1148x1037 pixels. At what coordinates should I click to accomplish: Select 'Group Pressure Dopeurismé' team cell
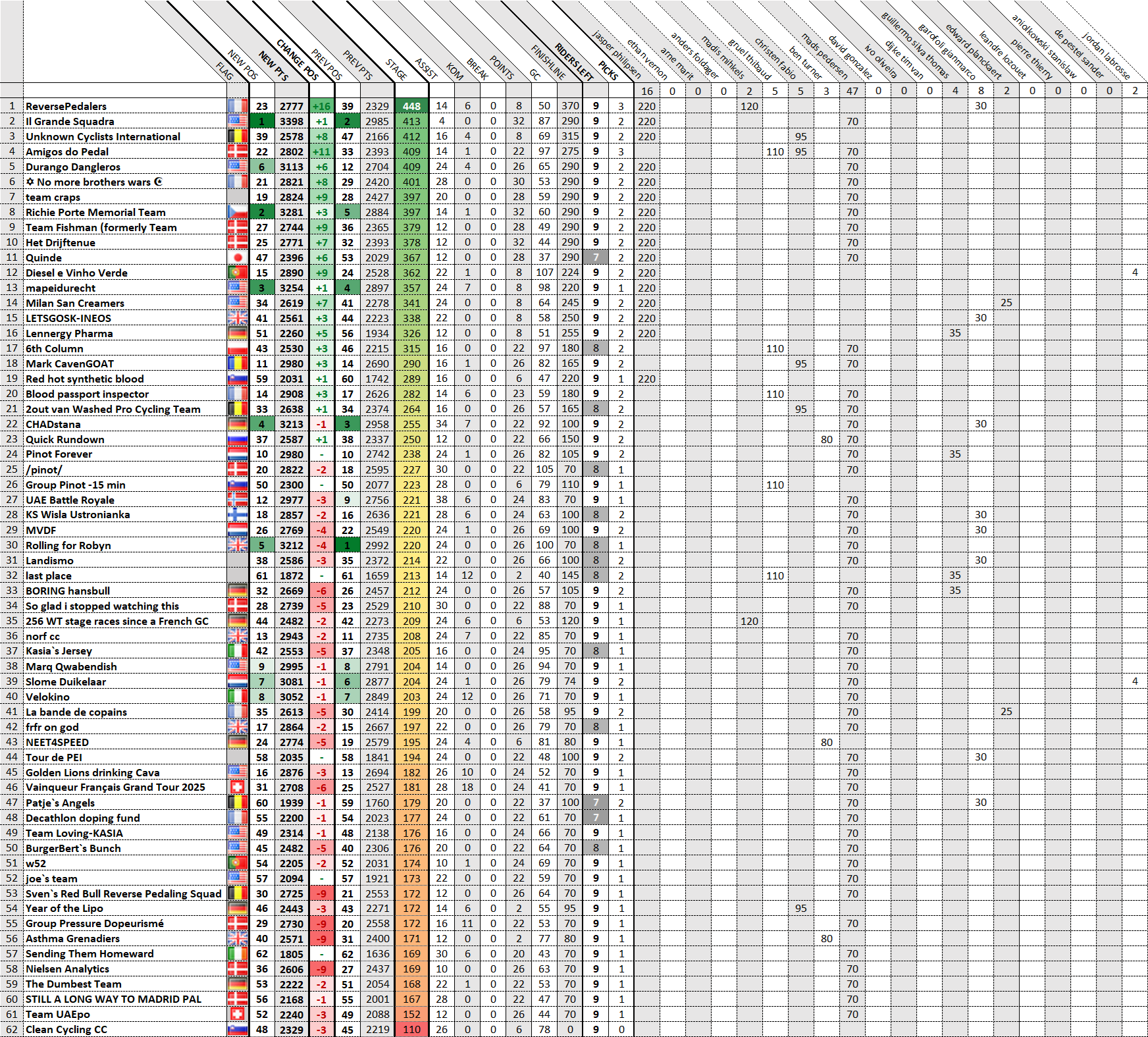click(x=125, y=924)
